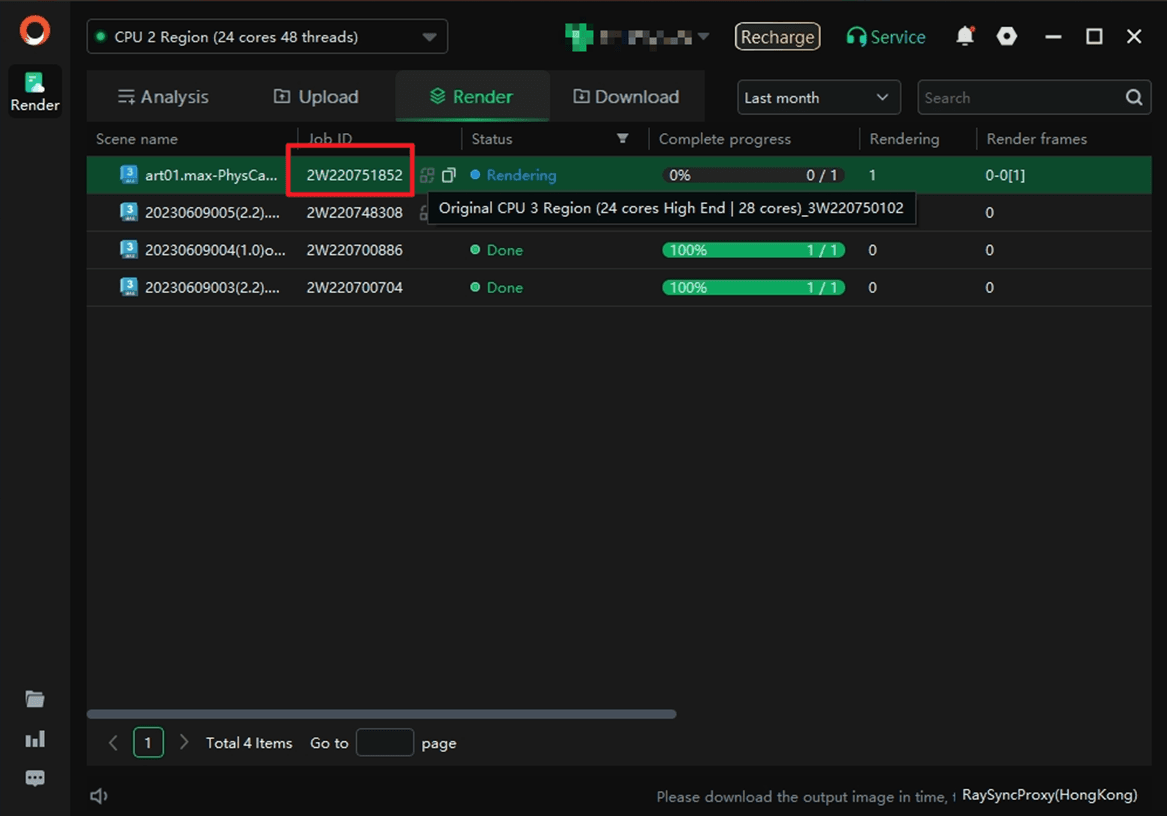Open the Service support link
Viewport: 1167px width, 816px height.
pos(885,37)
